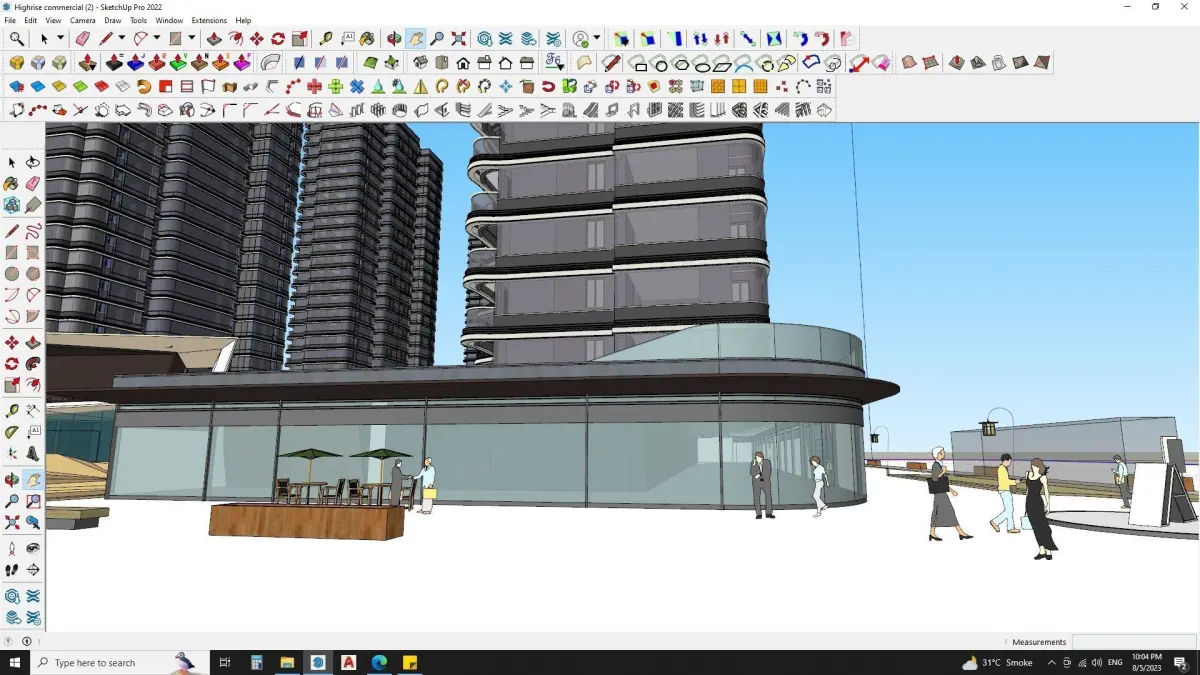Open Microsoft Edge from the taskbar
1200x675 pixels.
tap(379, 662)
